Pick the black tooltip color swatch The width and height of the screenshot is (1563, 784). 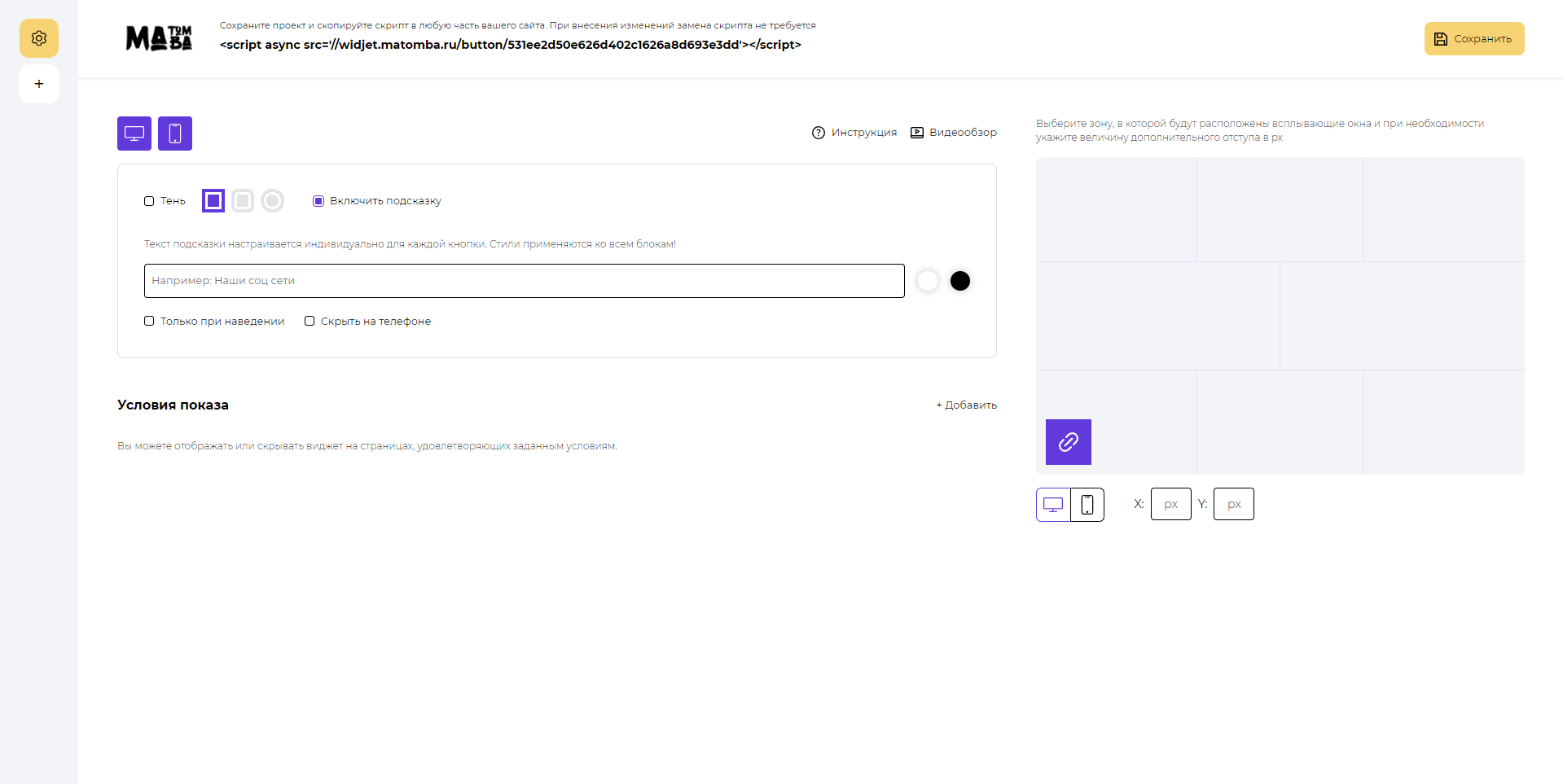click(x=960, y=281)
